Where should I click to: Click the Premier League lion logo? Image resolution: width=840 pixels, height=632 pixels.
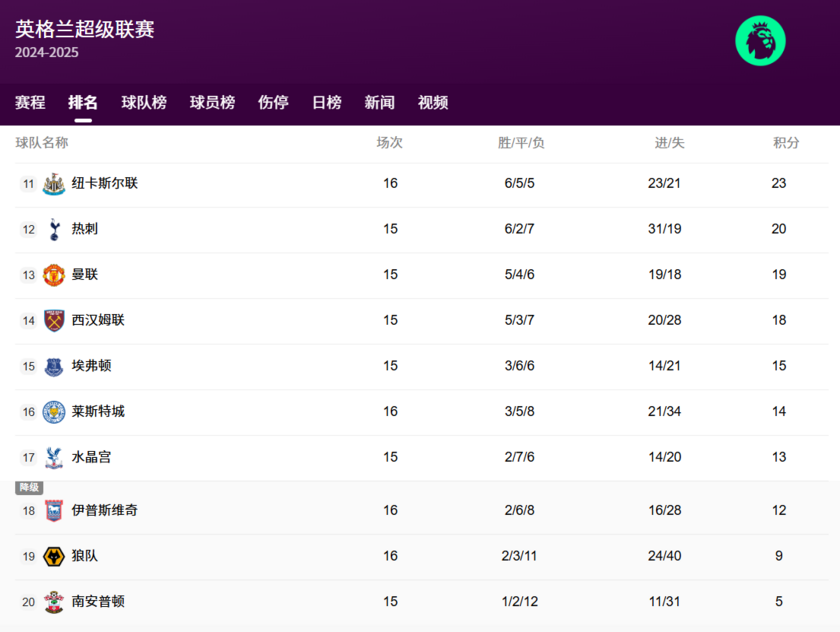(760, 41)
